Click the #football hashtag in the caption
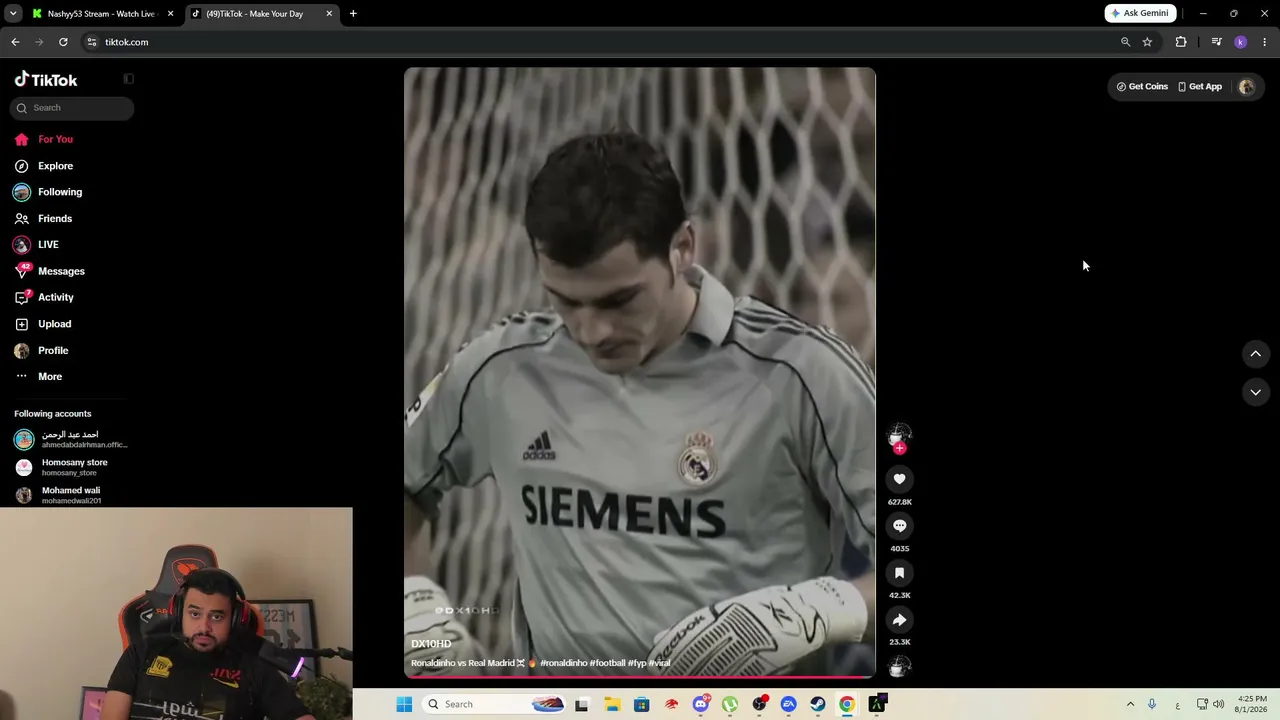Viewport: 1280px width, 720px height. pos(607,663)
